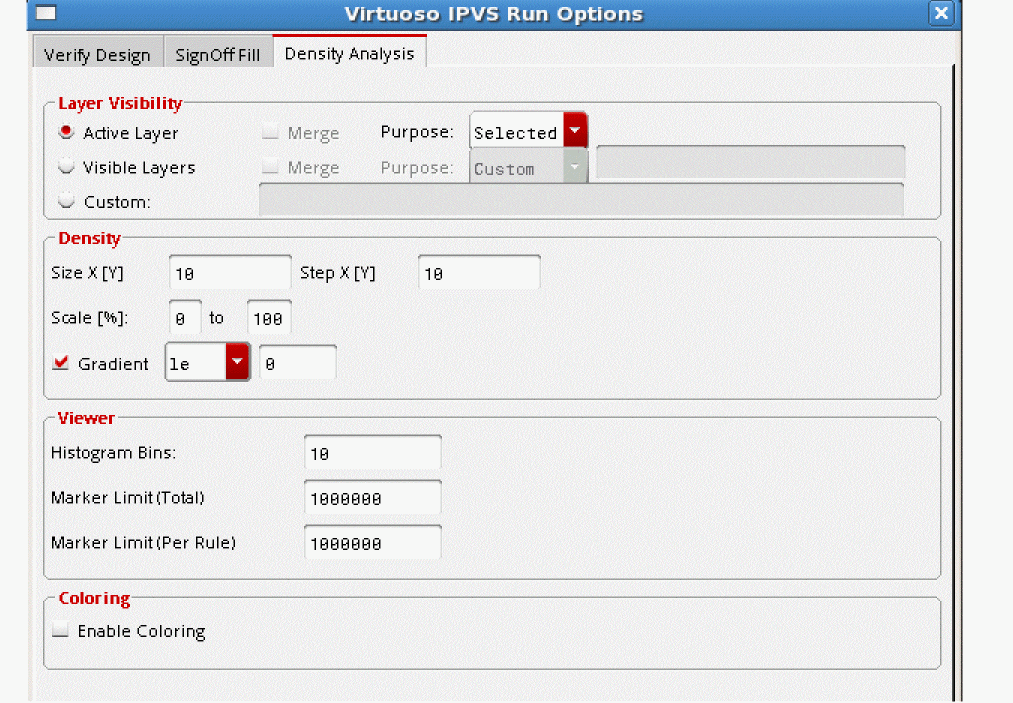The image size is (1013, 703).
Task: Click the Marker Limit (Per Rule) field
Action: (372, 543)
